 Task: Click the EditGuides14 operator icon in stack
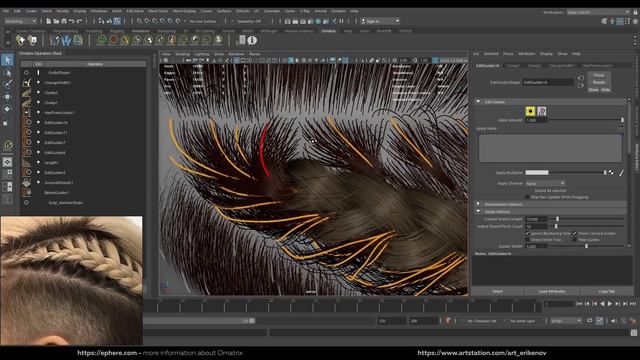coord(27,122)
